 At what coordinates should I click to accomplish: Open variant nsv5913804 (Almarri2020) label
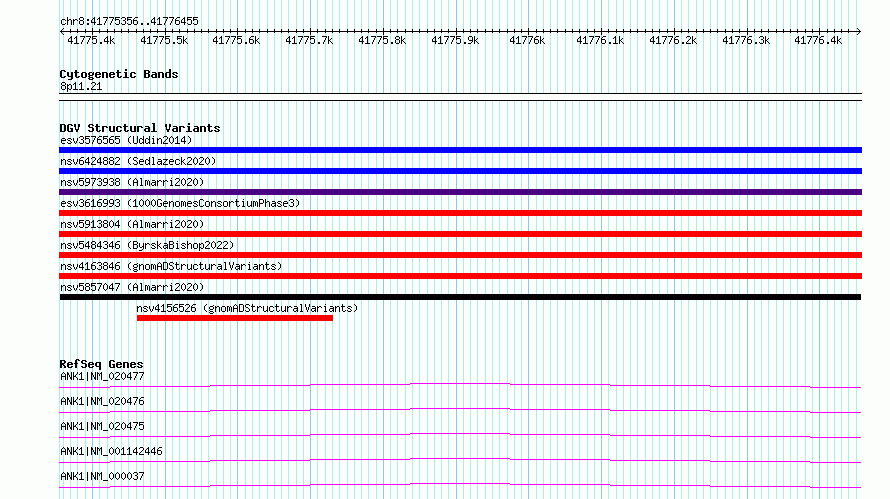[132, 224]
